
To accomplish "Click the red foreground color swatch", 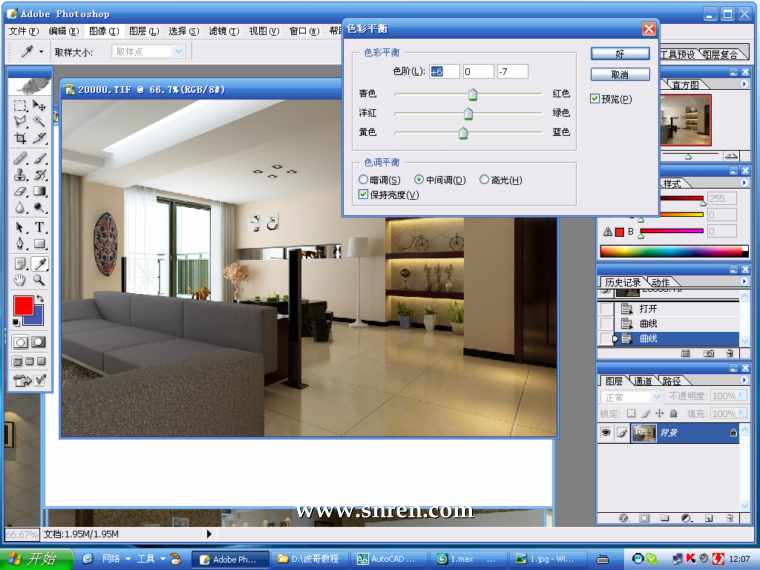I will pyautogui.click(x=23, y=305).
